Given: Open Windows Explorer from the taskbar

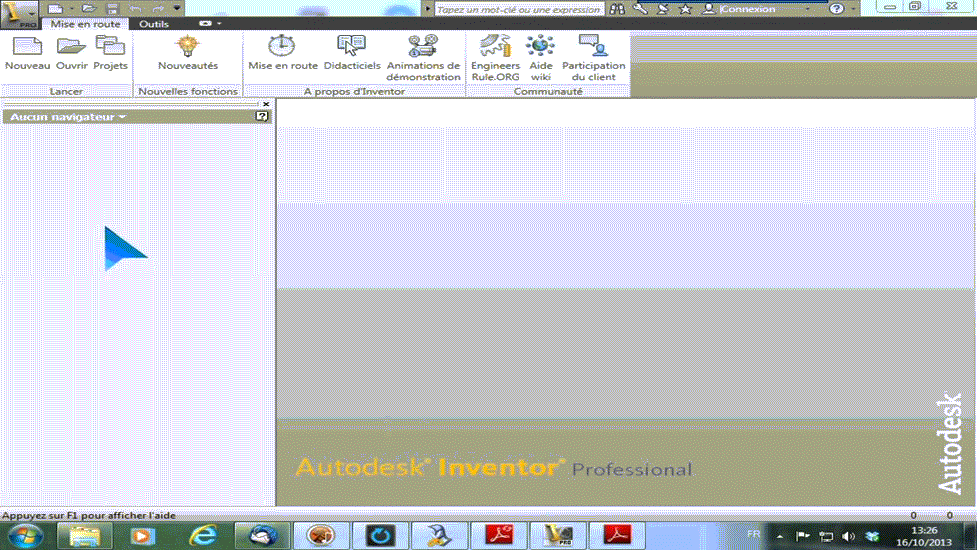Looking at the screenshot, I should click(85, 536).
